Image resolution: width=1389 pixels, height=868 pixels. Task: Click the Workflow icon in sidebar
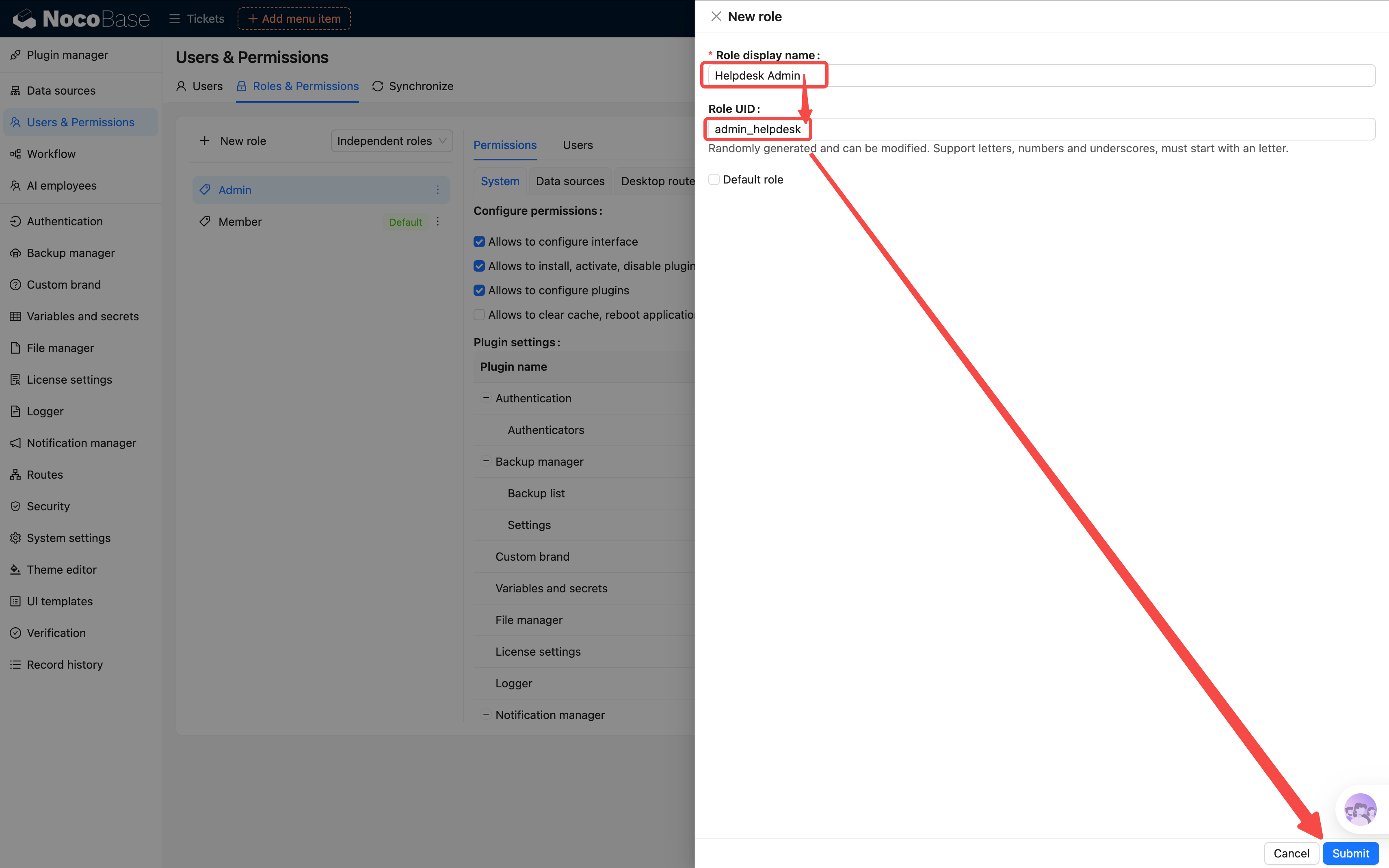point(15,154)
